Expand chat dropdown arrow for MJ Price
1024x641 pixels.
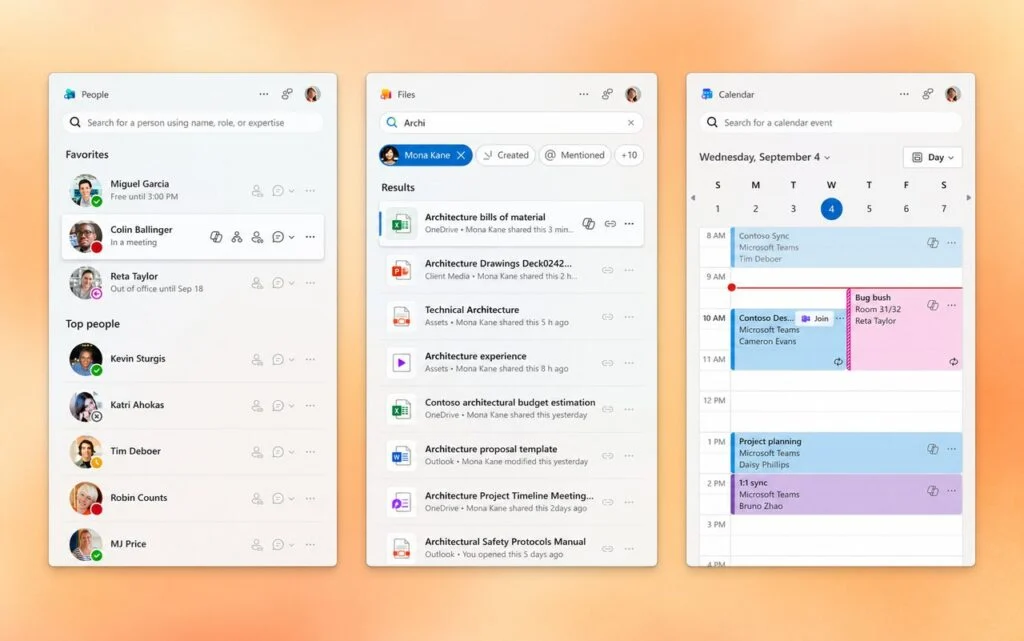(292, 544)
